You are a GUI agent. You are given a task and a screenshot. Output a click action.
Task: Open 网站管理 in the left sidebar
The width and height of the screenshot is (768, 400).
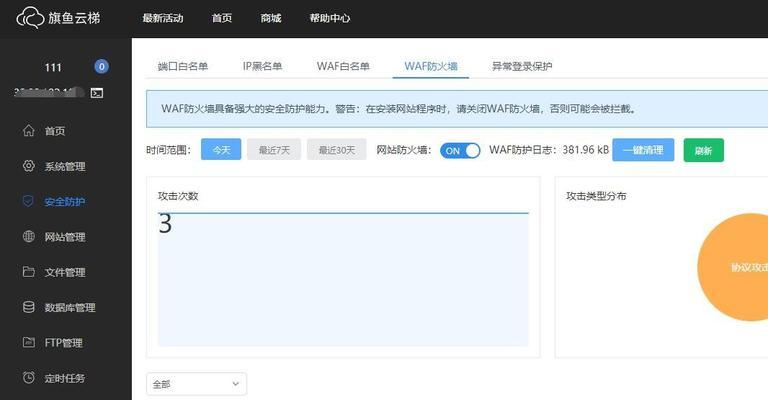(65, 237)
